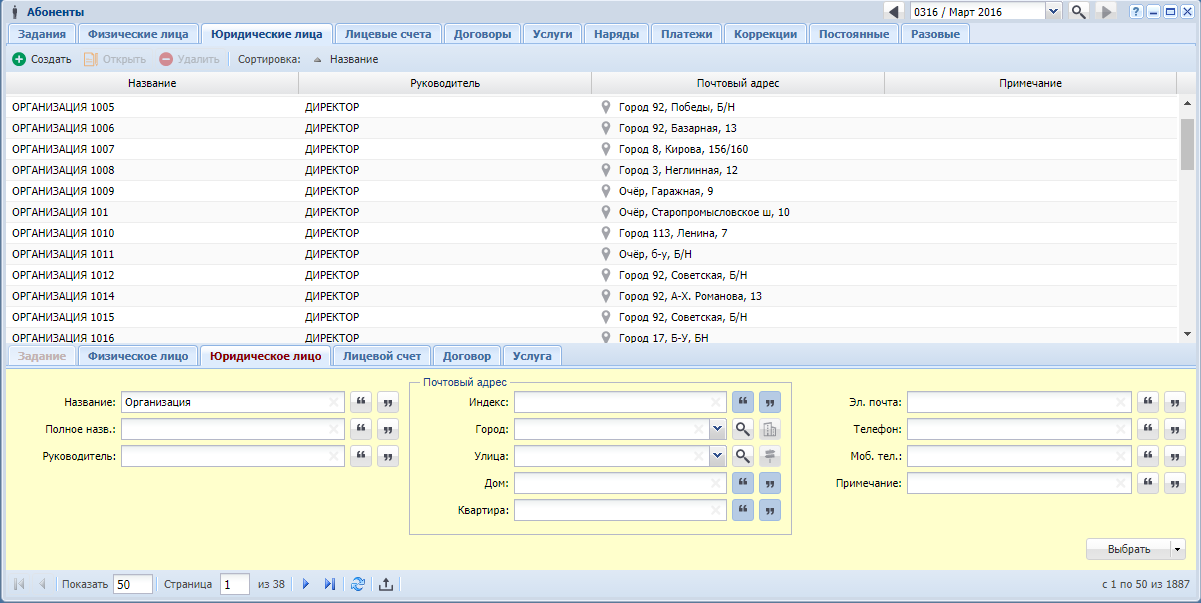Open street directory signpost icon beside Улица

click(x=769, y=456)
